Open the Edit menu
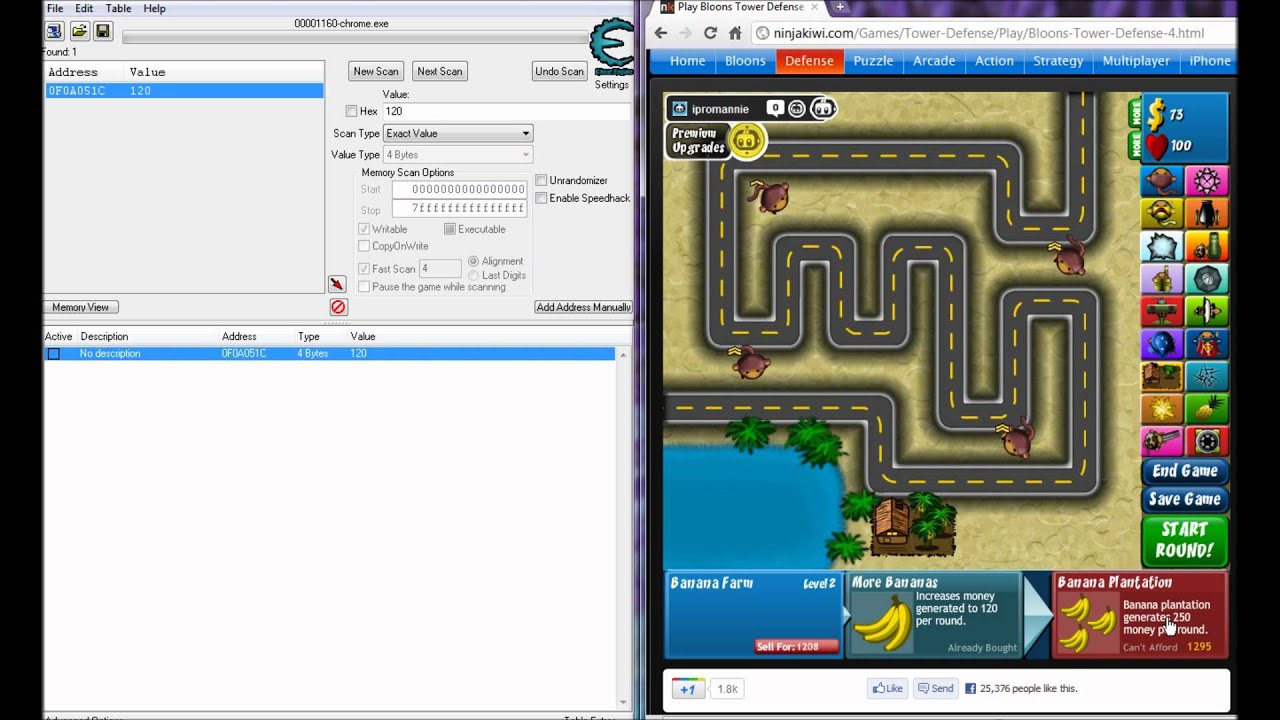 click(84, 8)
